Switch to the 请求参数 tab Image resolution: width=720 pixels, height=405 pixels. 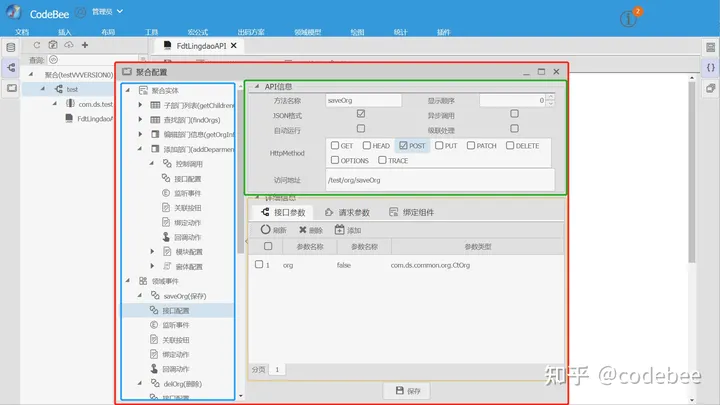[x=347, y=213]
